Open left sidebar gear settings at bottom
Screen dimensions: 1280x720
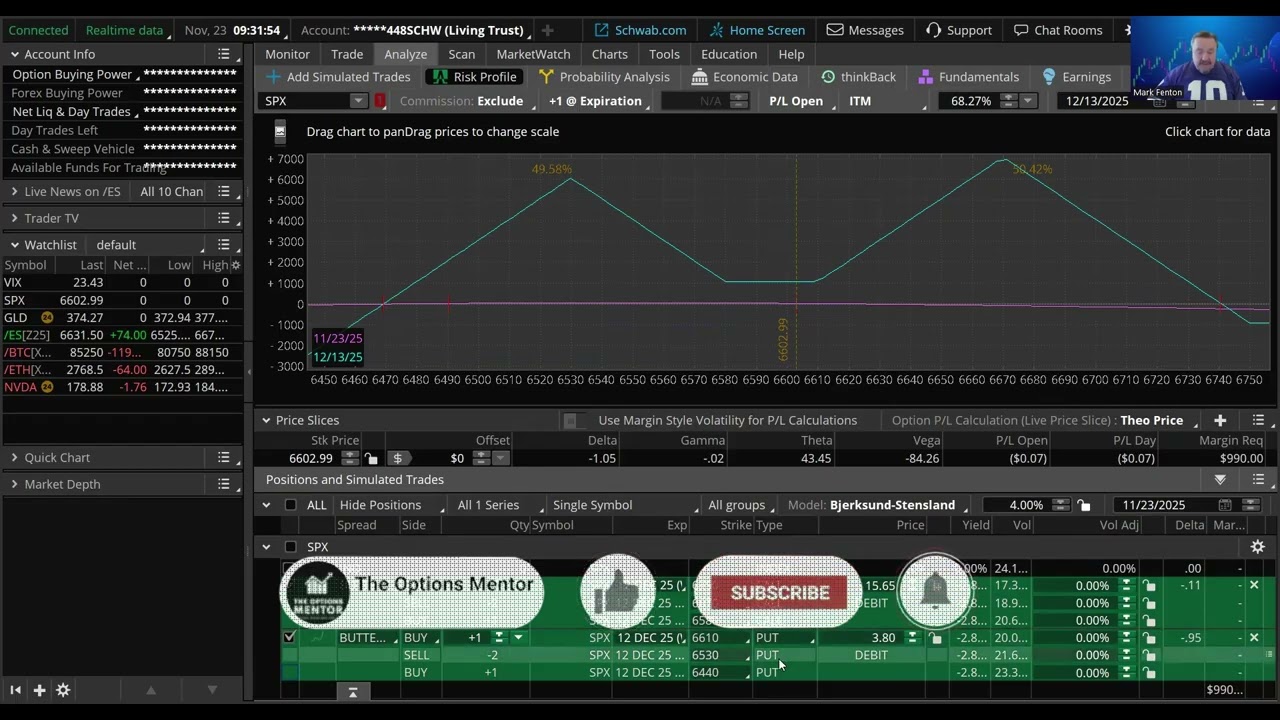click(x=63, y=690)
